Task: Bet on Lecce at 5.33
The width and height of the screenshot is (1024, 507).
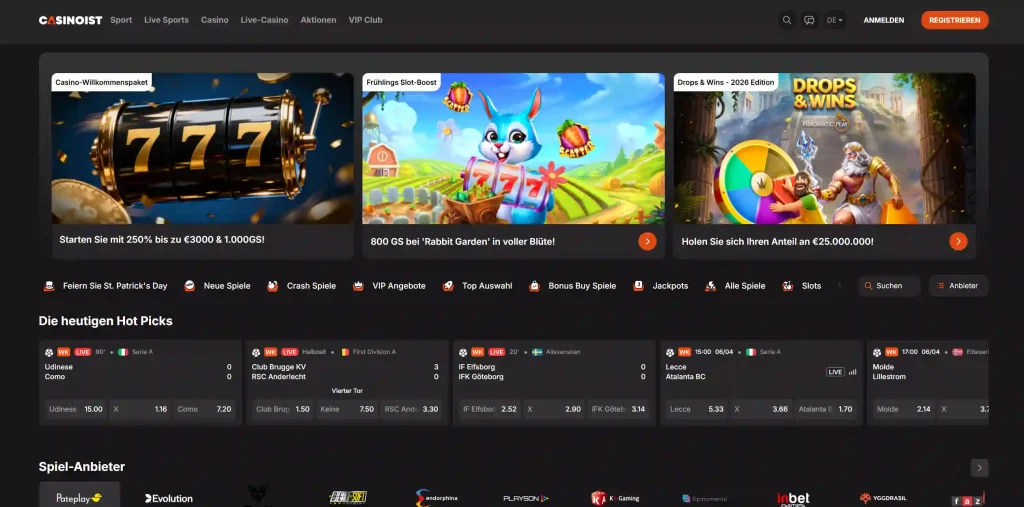Action: [697, 409]
